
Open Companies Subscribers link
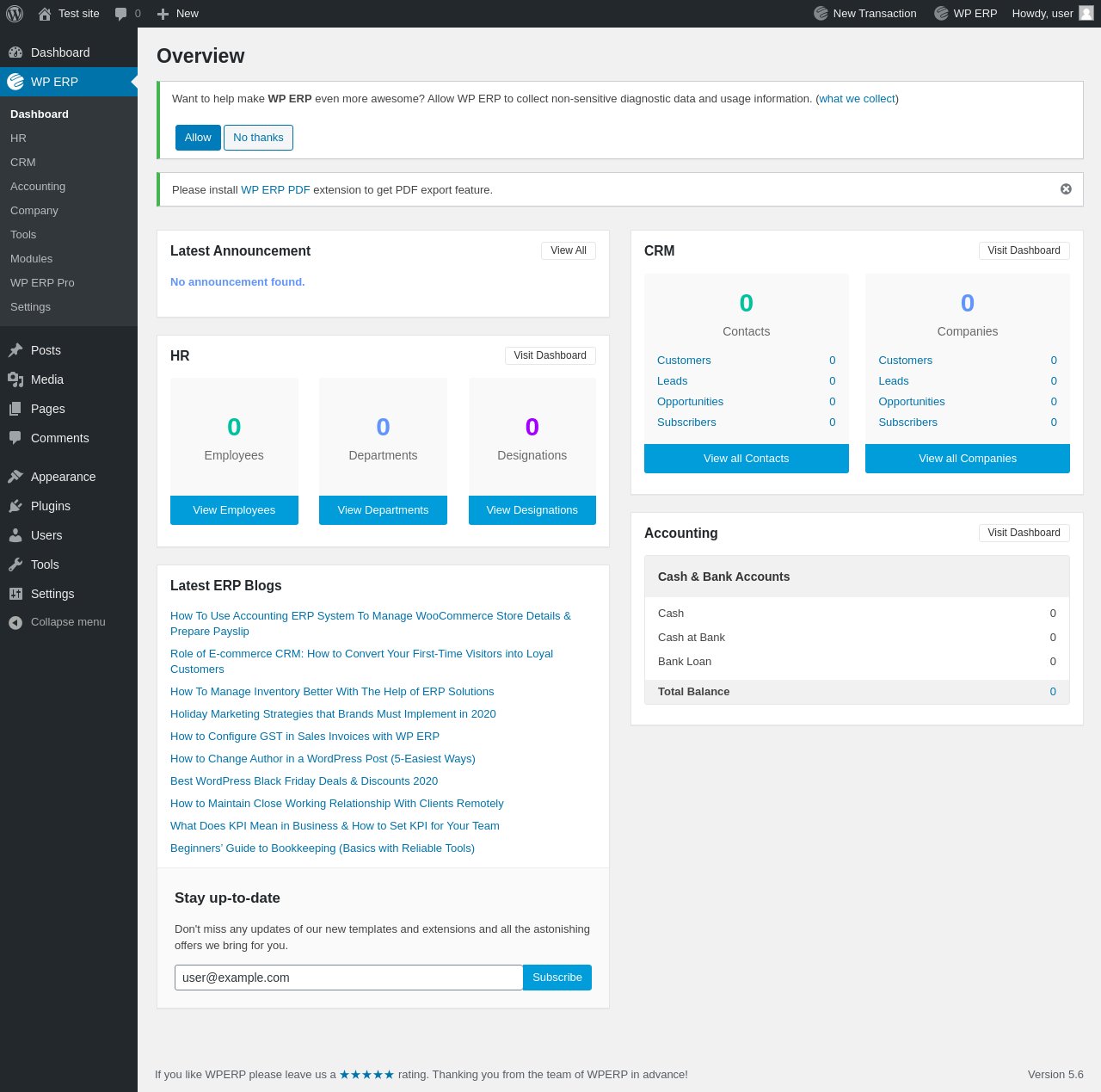[908, 423]
